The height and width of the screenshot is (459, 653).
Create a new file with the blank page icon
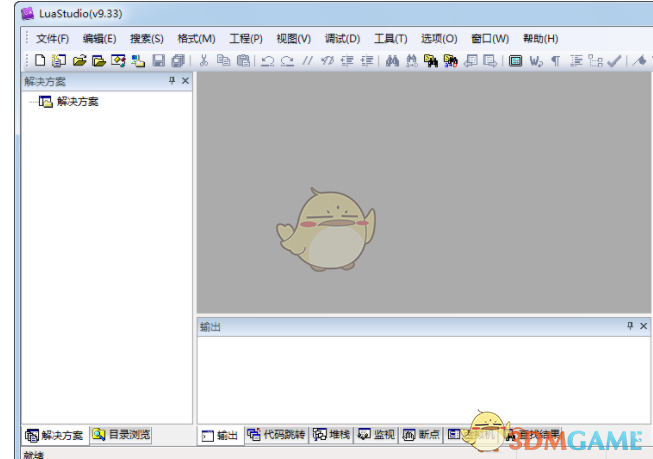(40, 60)
